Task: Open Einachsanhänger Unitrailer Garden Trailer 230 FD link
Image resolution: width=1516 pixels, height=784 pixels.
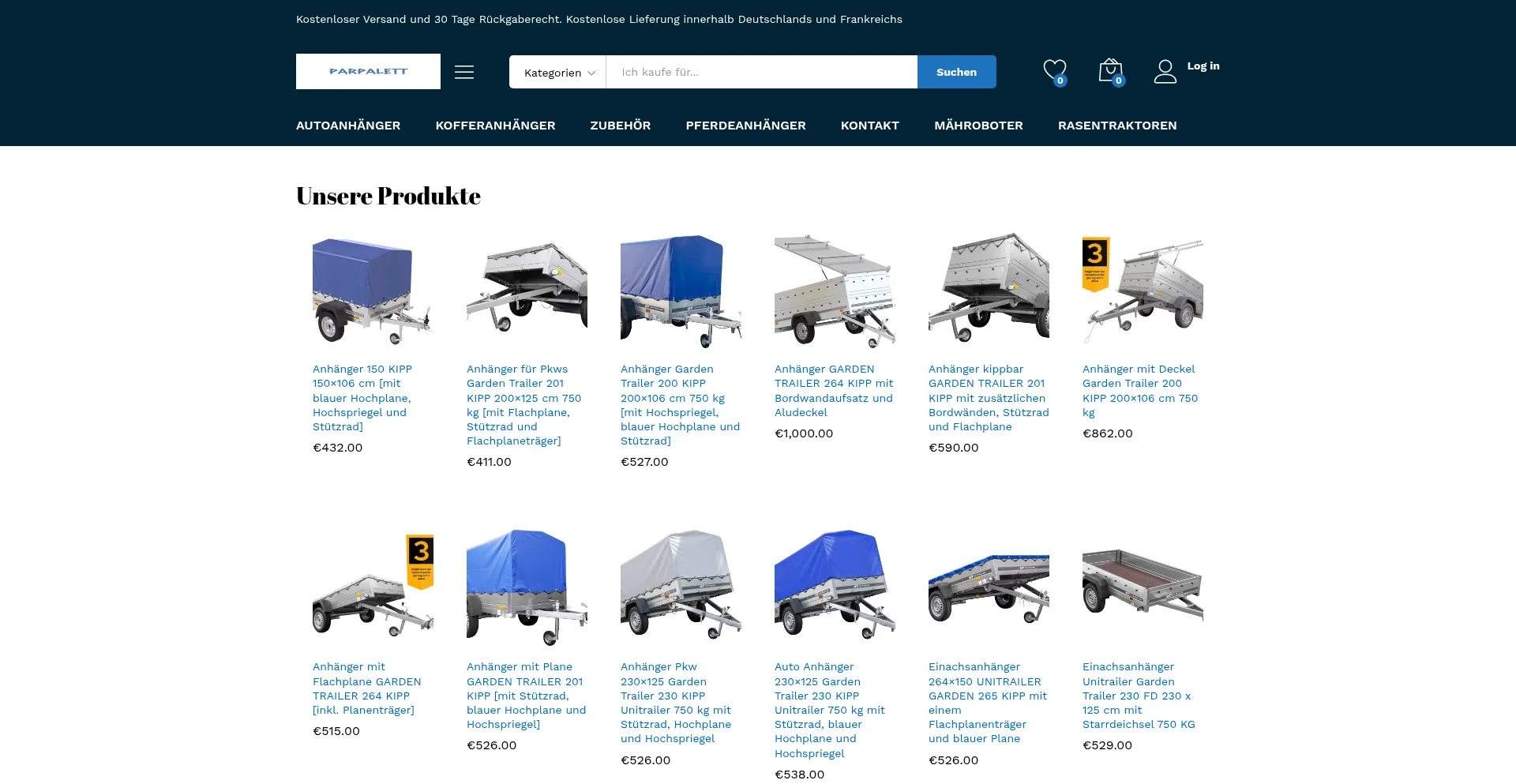Action: click(1139, 696)
